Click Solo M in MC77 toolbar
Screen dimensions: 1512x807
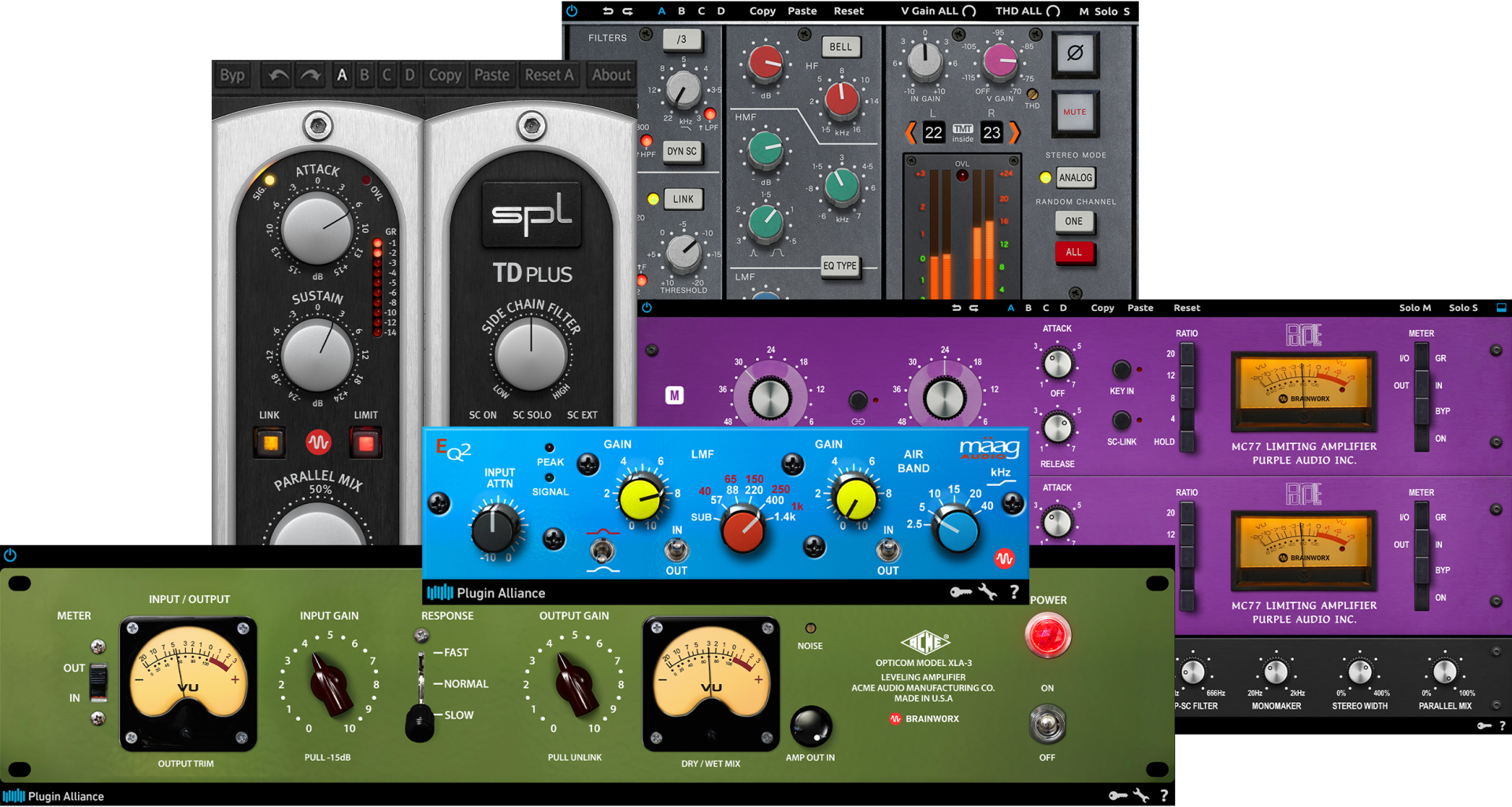coord(1415,308)
